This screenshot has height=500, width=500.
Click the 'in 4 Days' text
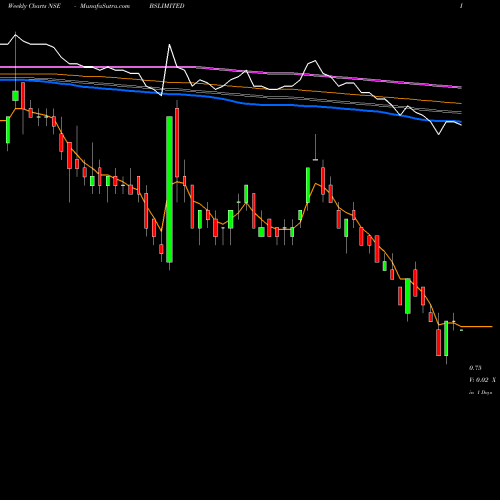click(x=481, y=393)
